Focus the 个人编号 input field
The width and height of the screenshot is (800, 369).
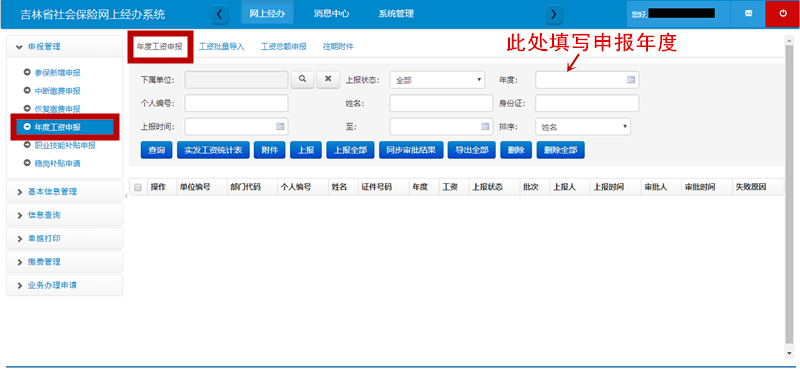(x=236, y=103)
